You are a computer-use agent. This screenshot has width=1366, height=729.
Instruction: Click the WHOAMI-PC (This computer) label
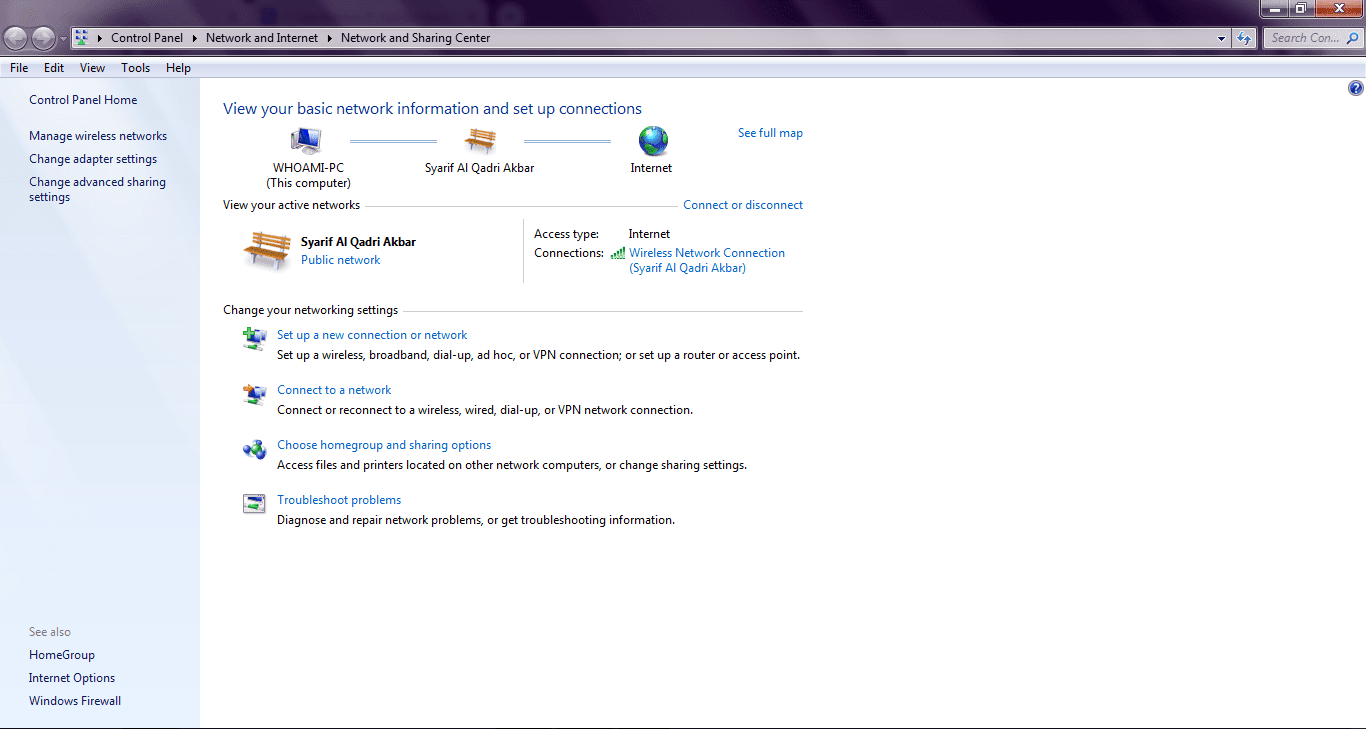pyautogui.click(x=308, y=176)
